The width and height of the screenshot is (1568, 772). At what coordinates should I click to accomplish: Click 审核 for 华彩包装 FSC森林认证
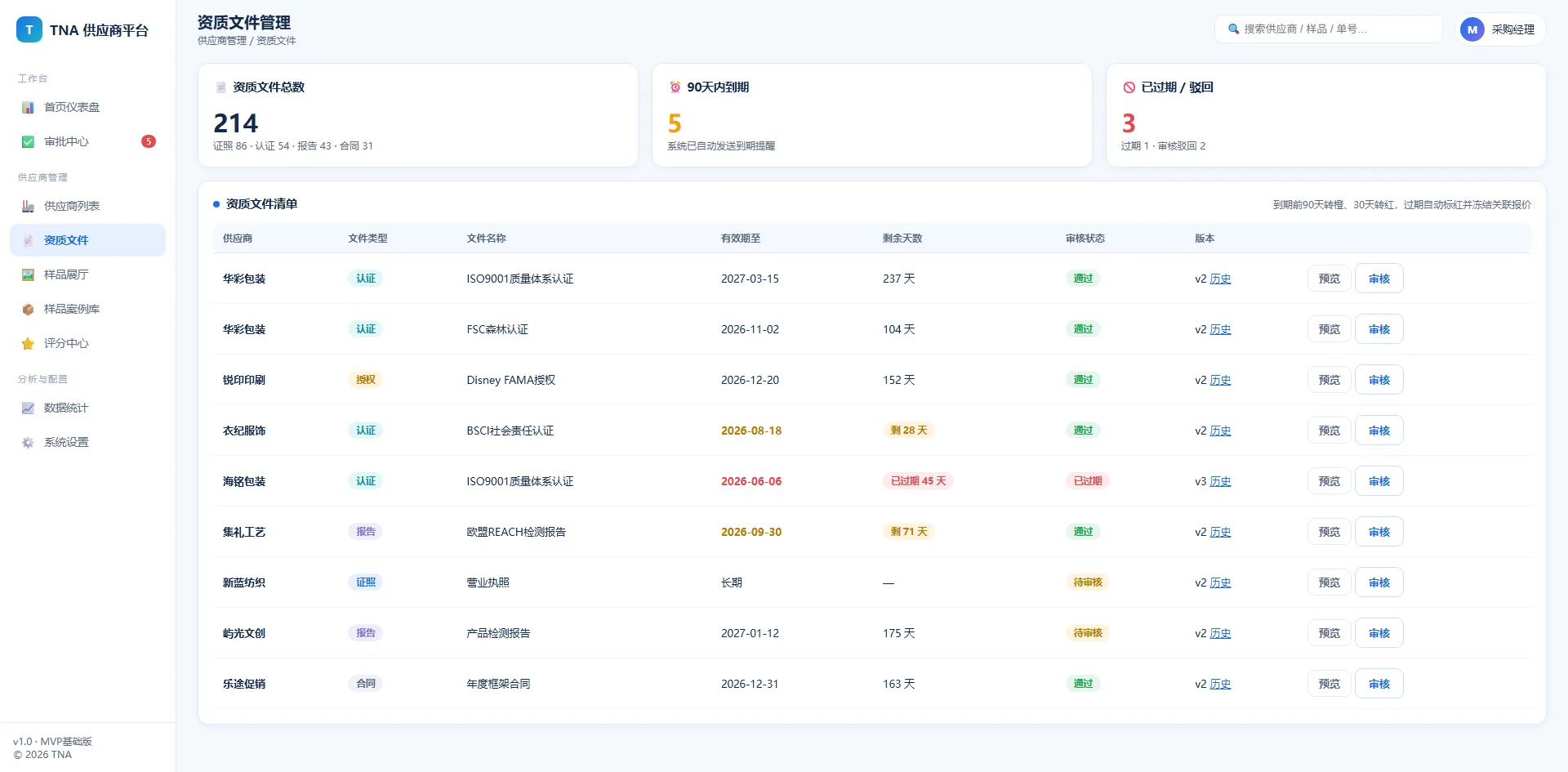pyautogui.click(x=1379, y=329)
